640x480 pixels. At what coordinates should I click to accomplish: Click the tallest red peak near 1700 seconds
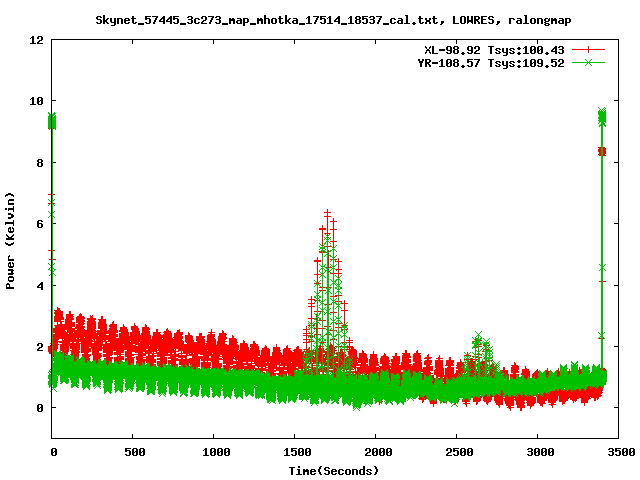pos(327,213)
